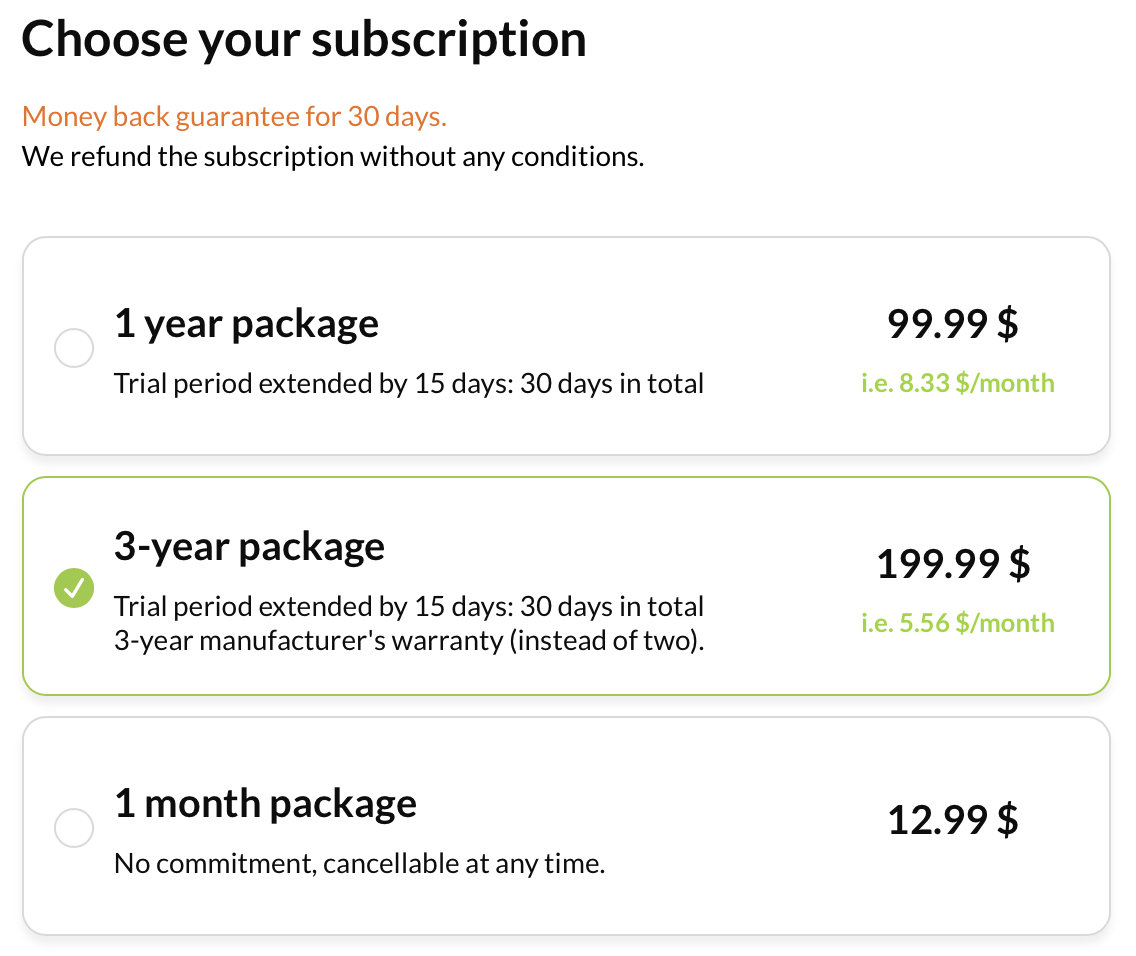Click the 199.99 $ price
The image size is (1136, 956).
click(953, 563)
